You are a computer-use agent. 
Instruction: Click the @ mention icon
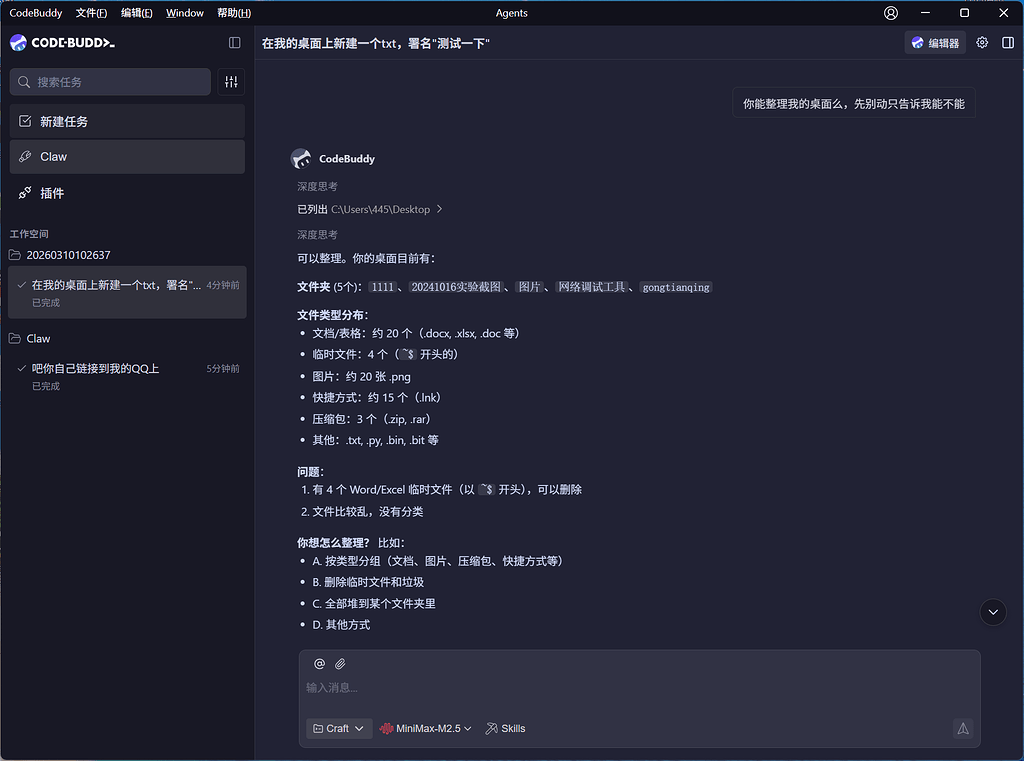click(319, 664)
